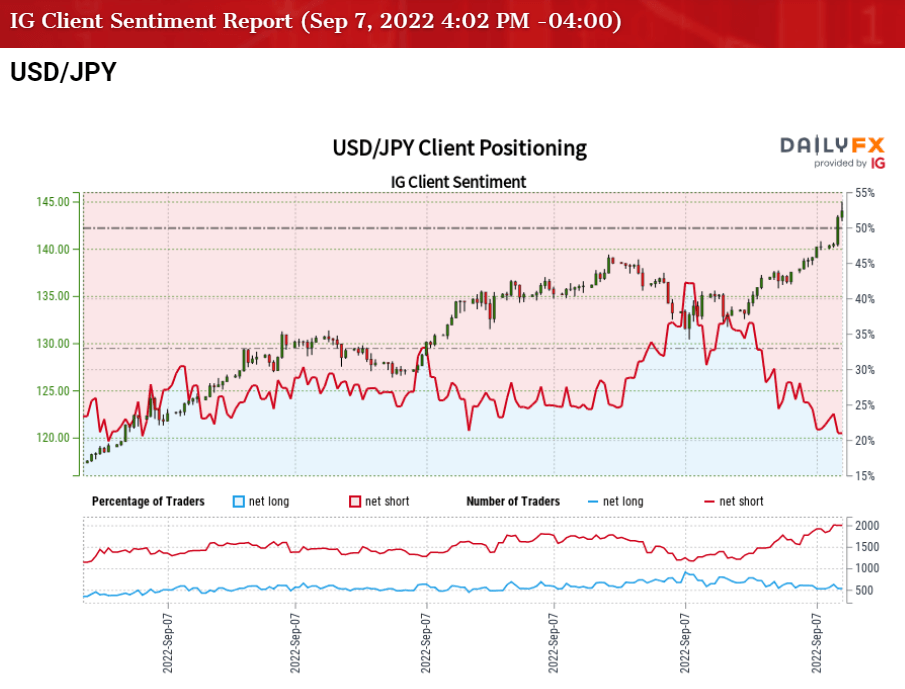The width and height of the screenshot is (905, 689).
Task: Click the net short percentage peak near 42%
Action: click(689, 283)
